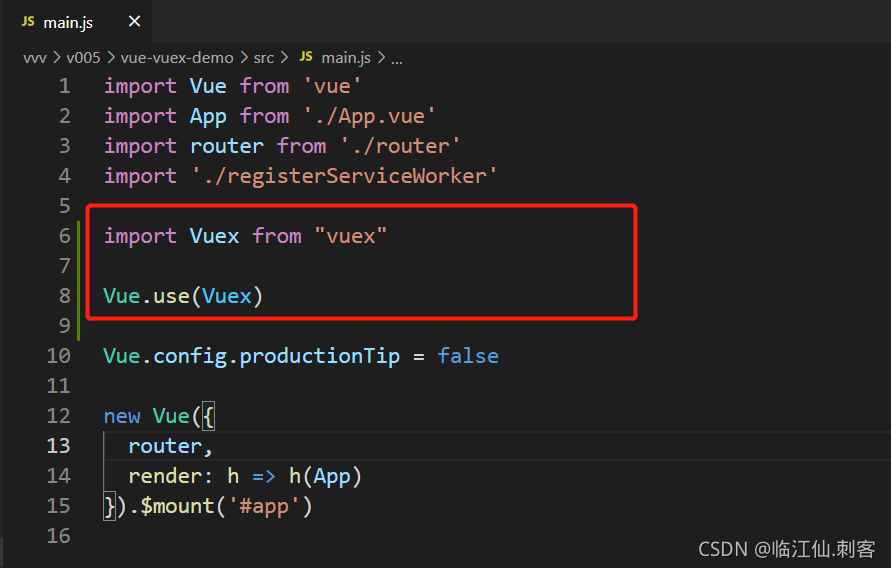
Task: Click the false value on line 10
Action: pyautogui.click(x=468, y=356)
